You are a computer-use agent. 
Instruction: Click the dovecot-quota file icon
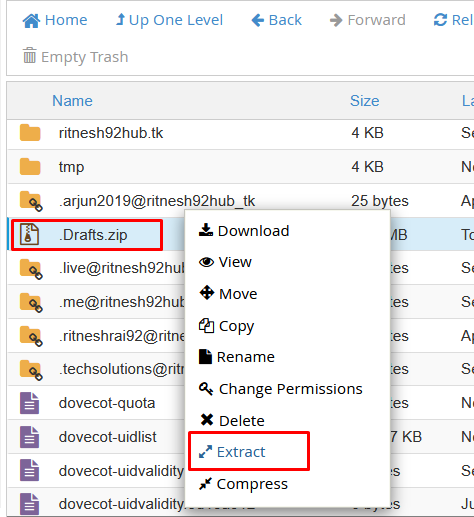pos(29,403)
